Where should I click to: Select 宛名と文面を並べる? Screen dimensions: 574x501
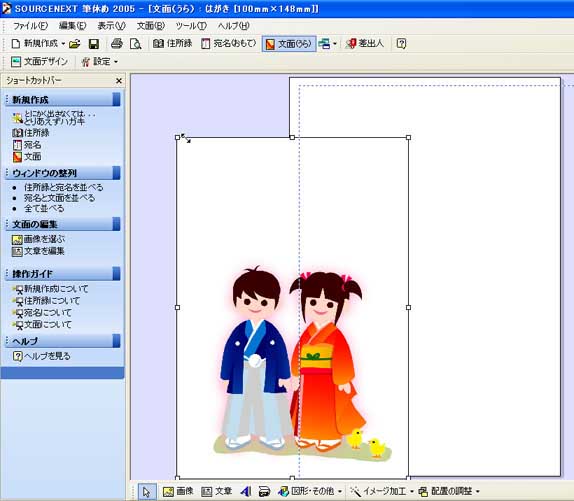click(x=59, y=198)
